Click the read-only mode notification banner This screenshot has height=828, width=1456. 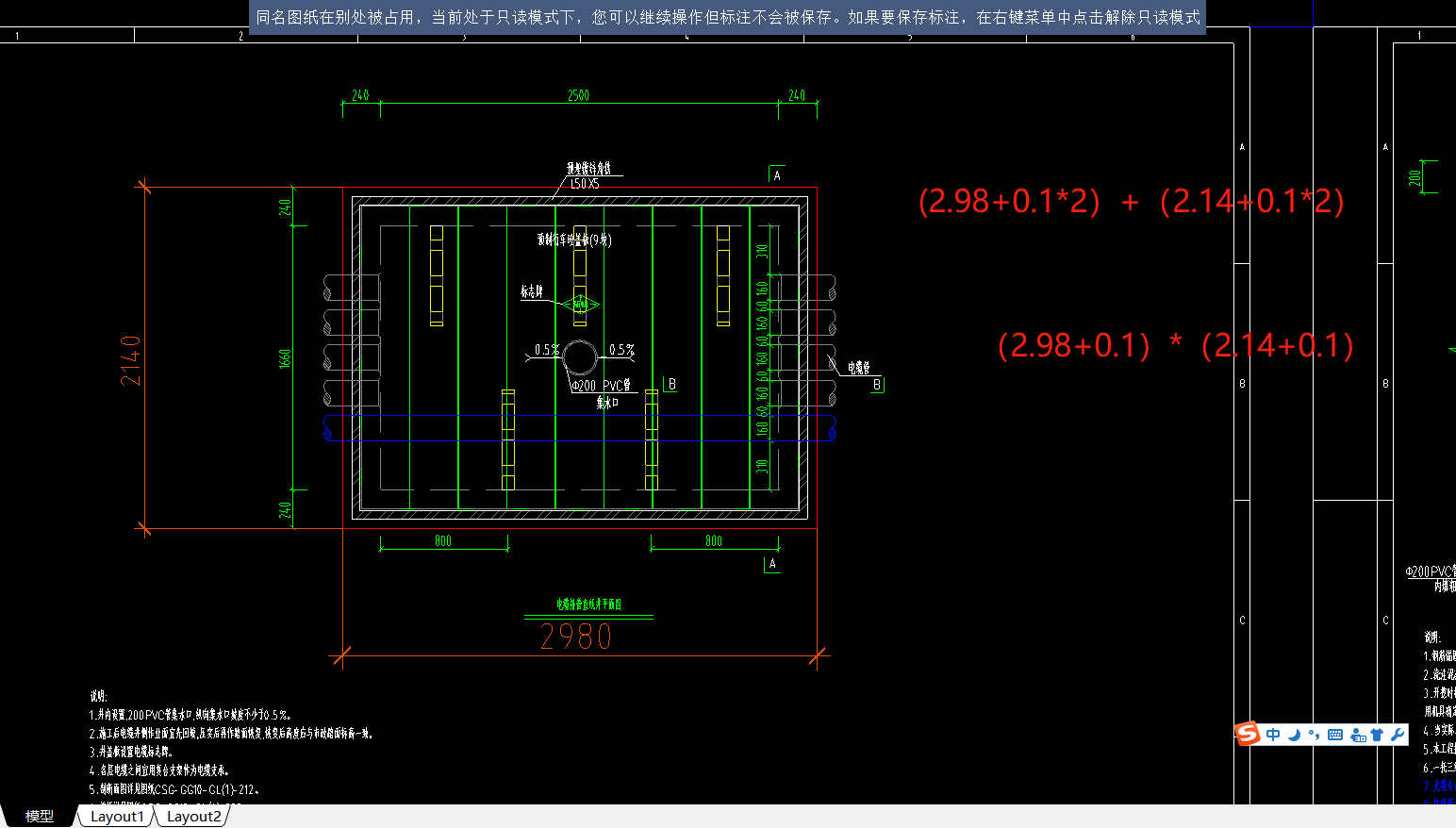pos(728,17)
